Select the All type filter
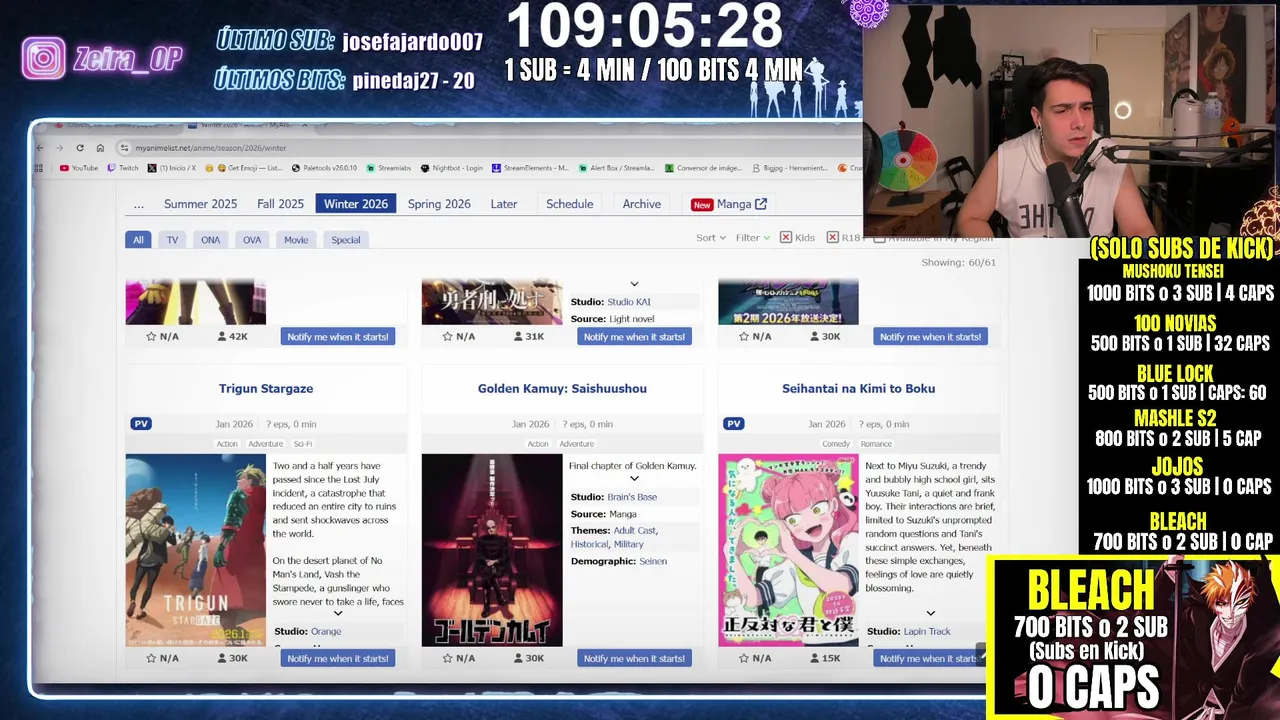 [138, 240]
